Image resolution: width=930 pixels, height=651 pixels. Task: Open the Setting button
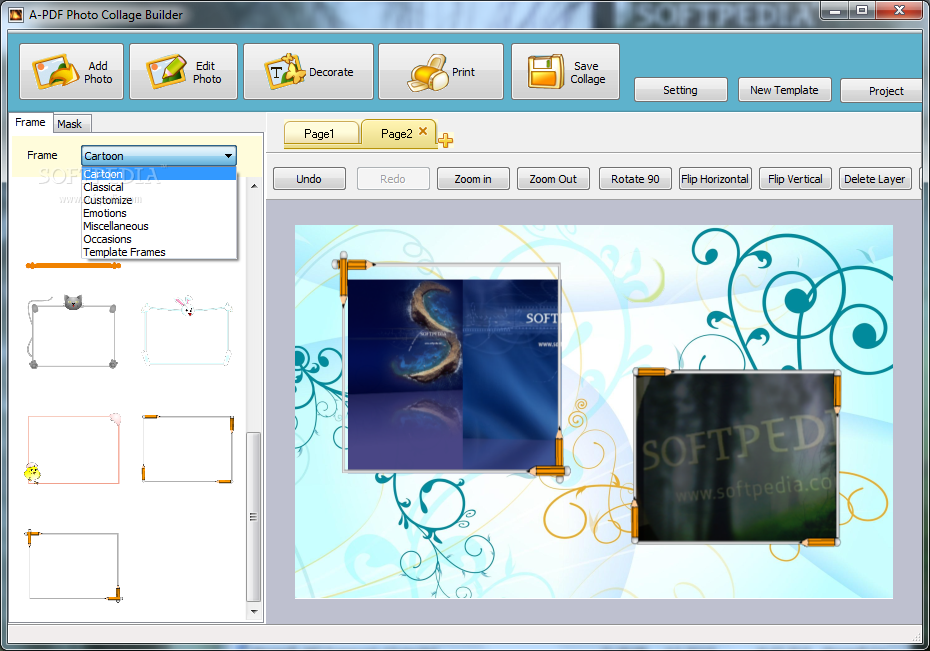[x=680, y=90]
